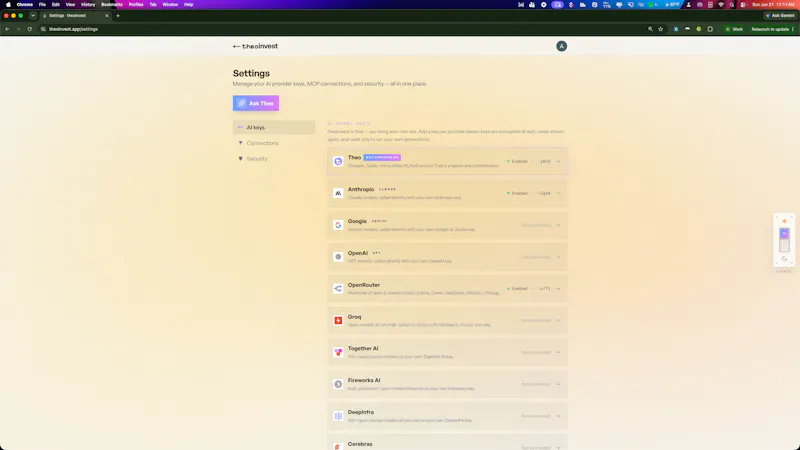Click the "Cerebras" provider name
Screen dimensions: 800x450
(x=360, y=444)
